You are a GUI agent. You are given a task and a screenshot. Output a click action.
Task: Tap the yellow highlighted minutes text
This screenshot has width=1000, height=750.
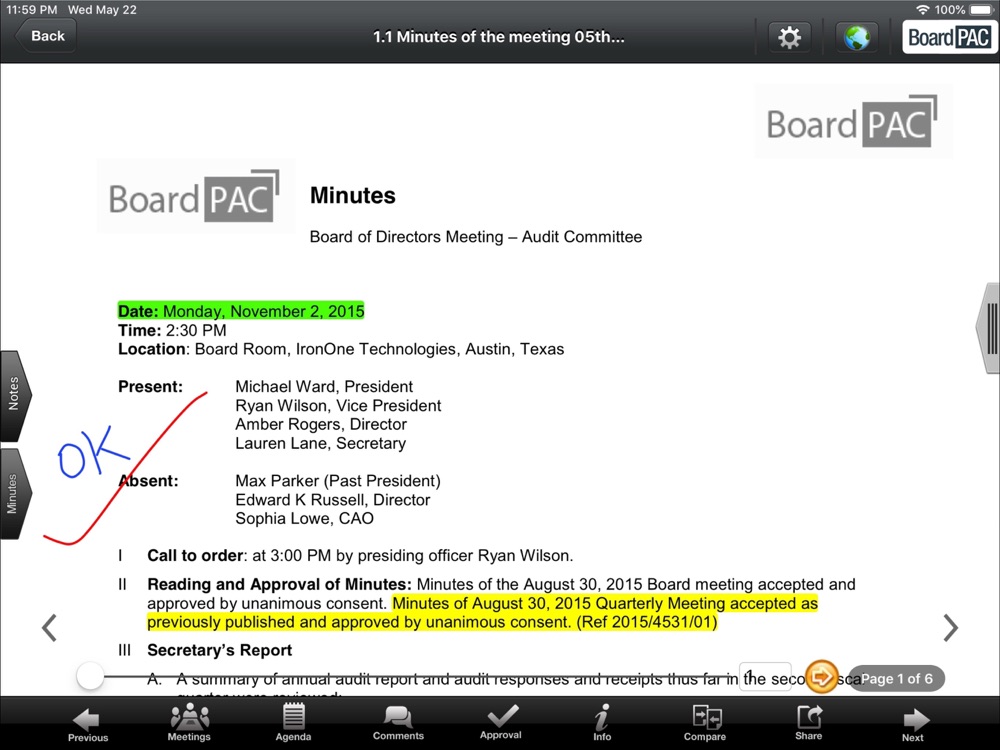[x=482, y=613]
